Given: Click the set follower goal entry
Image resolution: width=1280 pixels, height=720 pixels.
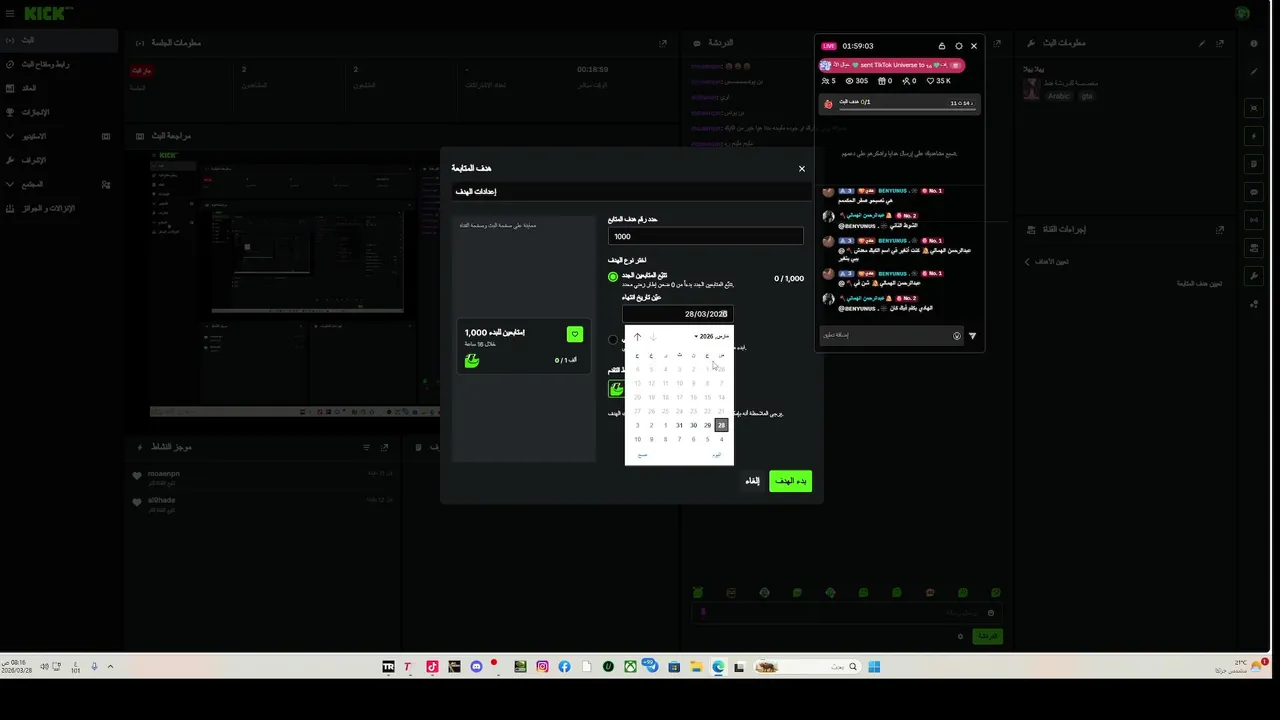Looking at the screenshot, I should (1199, 284).
